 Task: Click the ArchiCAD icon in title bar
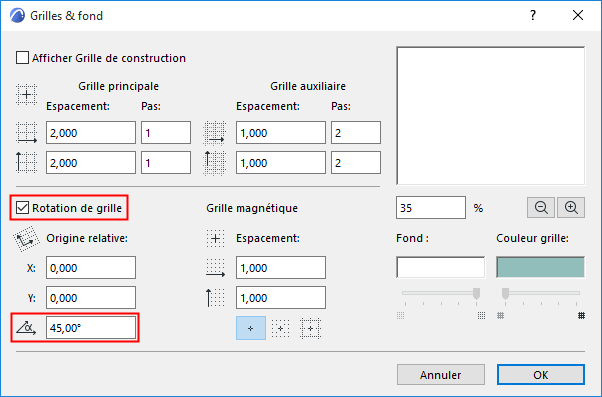coord(17,16)
